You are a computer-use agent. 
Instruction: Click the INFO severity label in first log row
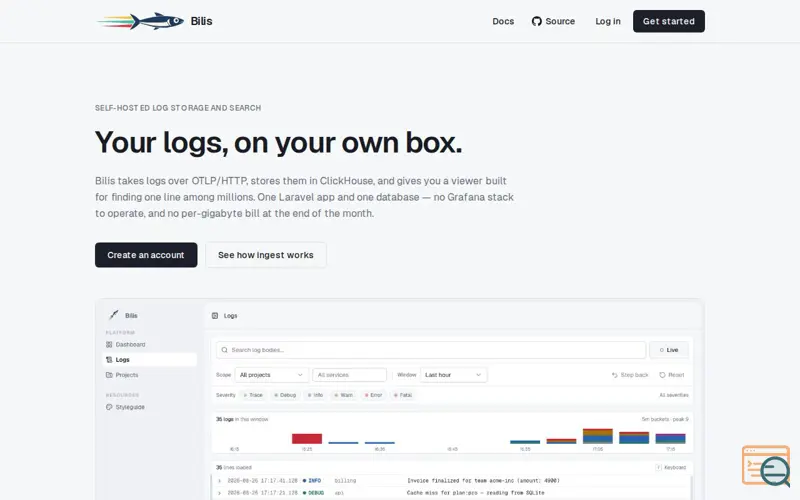[315, 481]
